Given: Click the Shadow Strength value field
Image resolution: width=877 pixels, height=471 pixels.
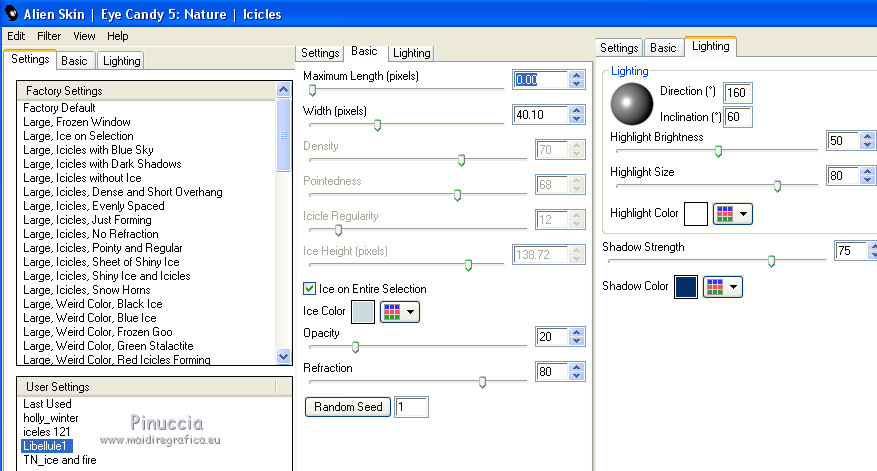Looking at the screenshot, I should [x=850, y=251].
